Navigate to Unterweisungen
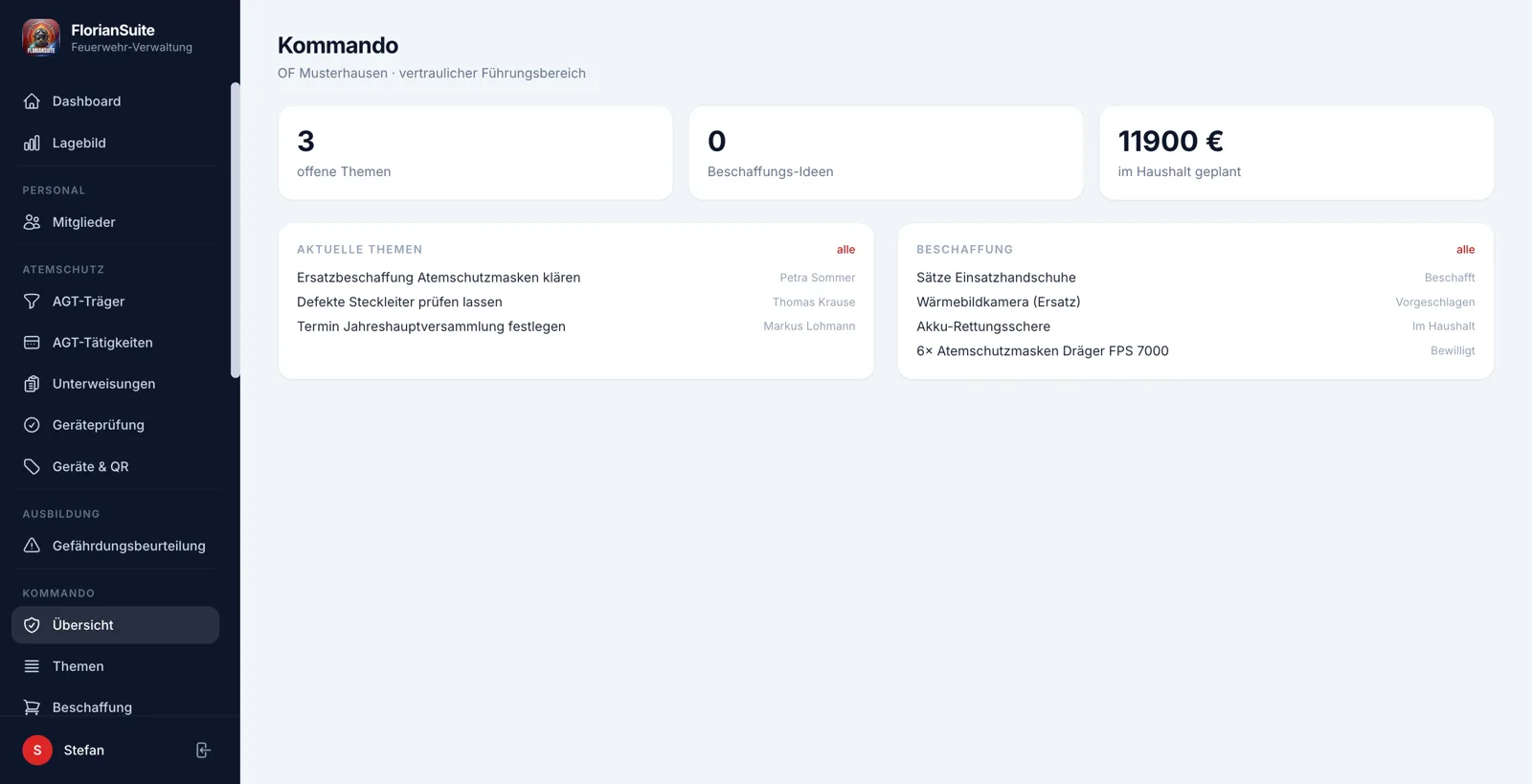The height and width of the screenshot is (784, 1532). (x=115, y=384)
